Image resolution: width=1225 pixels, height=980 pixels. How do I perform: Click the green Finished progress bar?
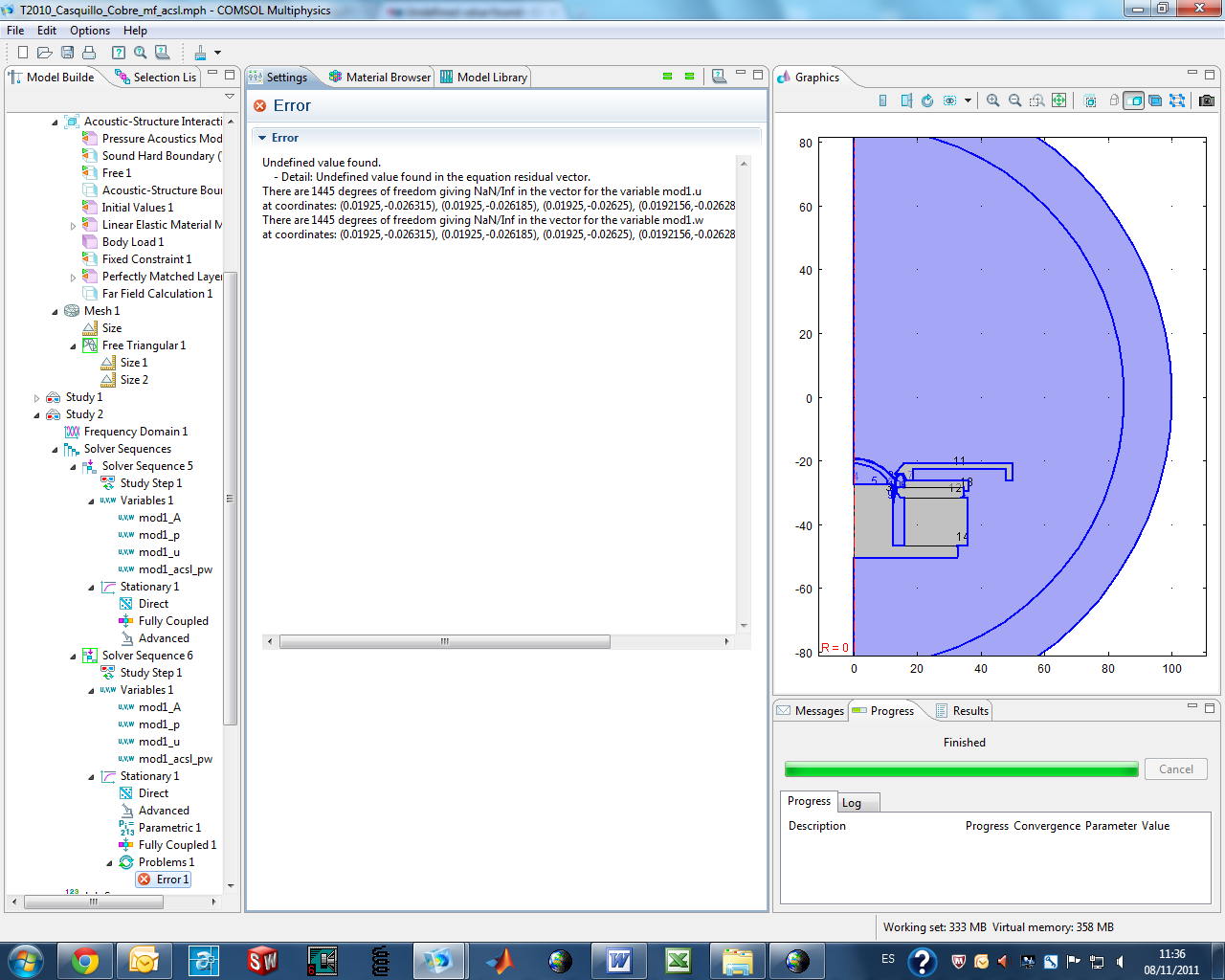click(962, 769)
